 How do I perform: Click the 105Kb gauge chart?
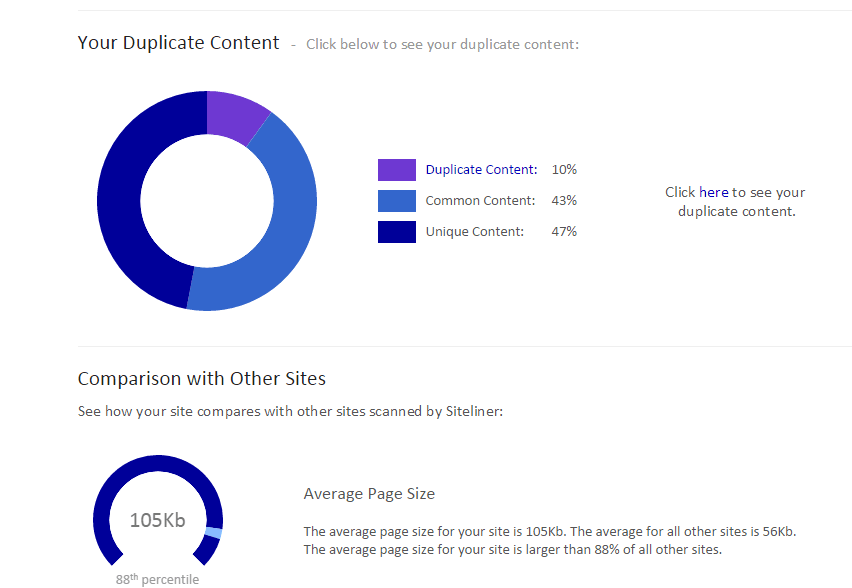157,520
